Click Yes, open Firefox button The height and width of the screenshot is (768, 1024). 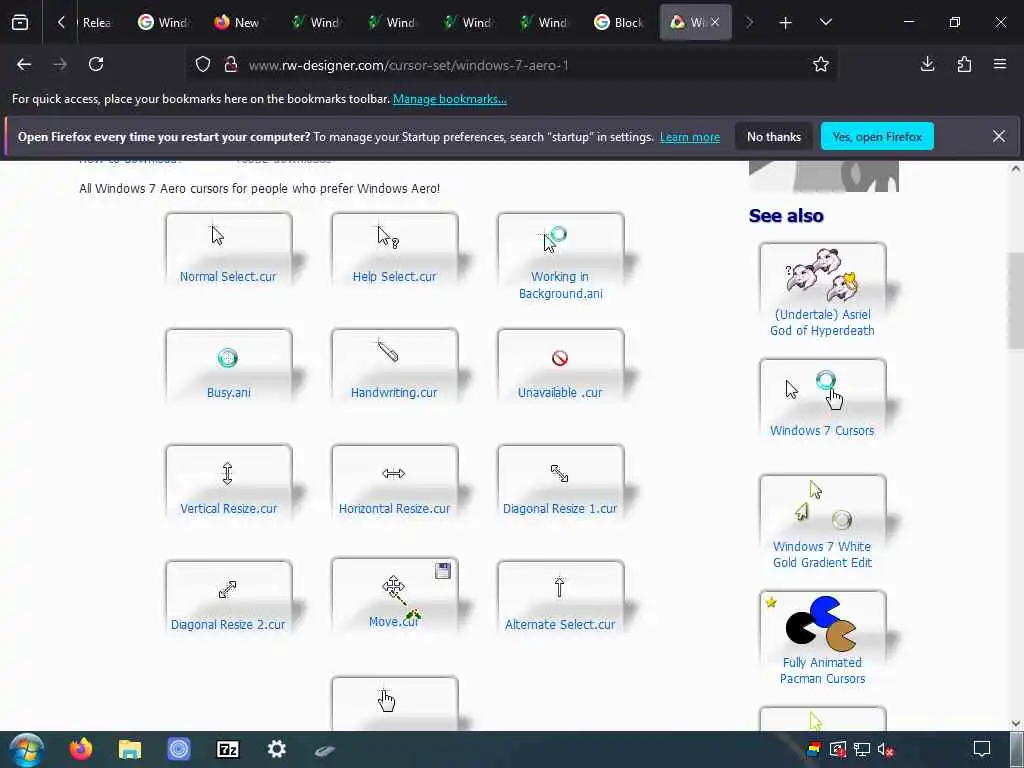(x=877, y=136)
